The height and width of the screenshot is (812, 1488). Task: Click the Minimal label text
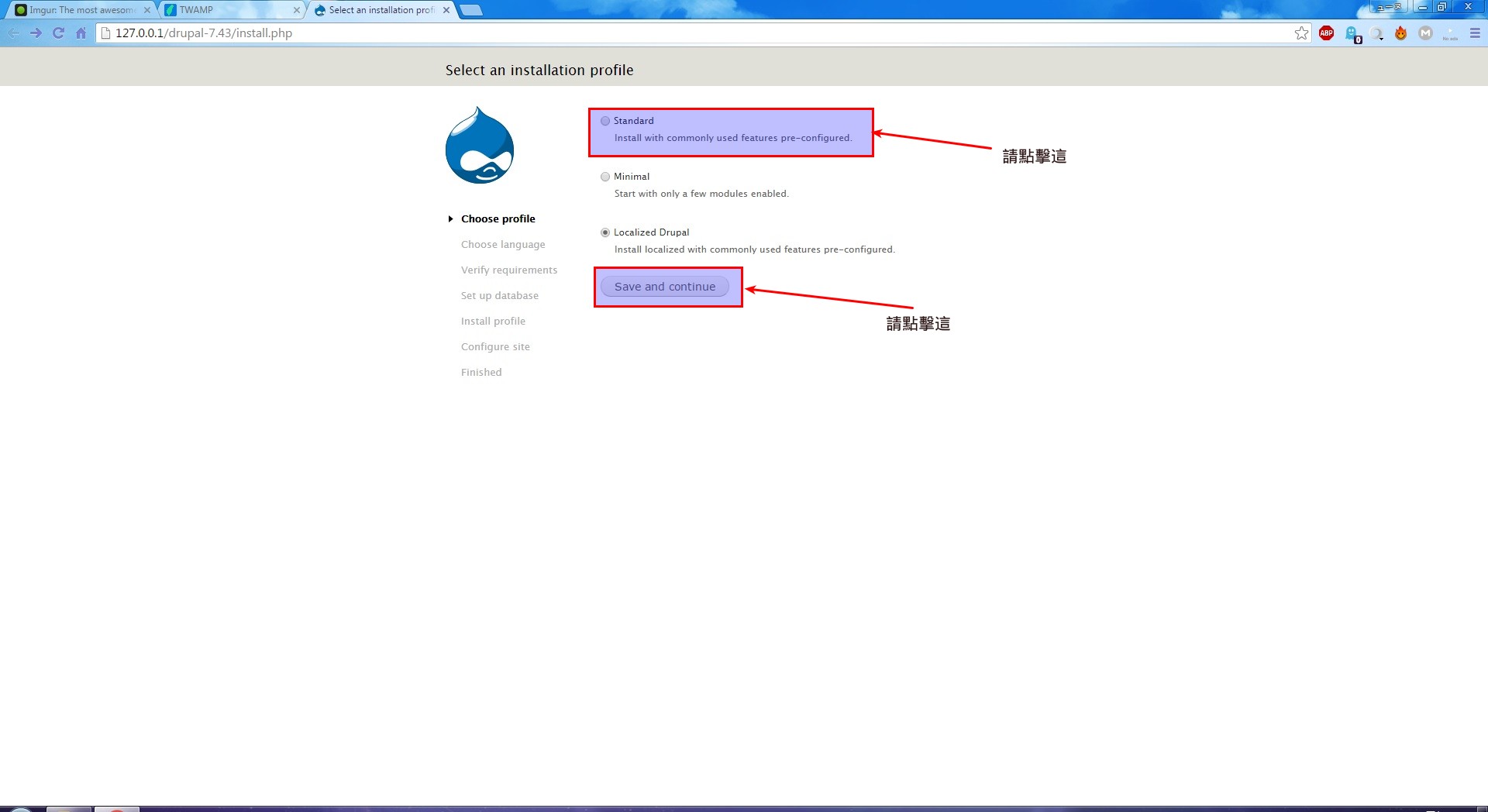point(632,177)
